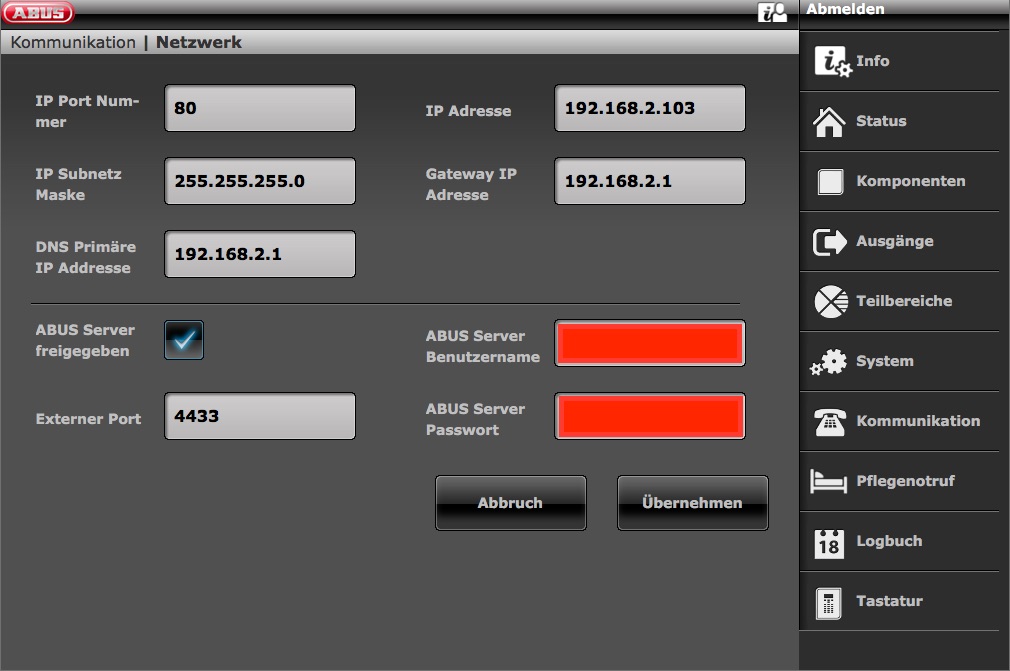Select the ABUS Server Benutzername field
The image size is (1010, 671).
pyautogui.click(x=649, y=344)
